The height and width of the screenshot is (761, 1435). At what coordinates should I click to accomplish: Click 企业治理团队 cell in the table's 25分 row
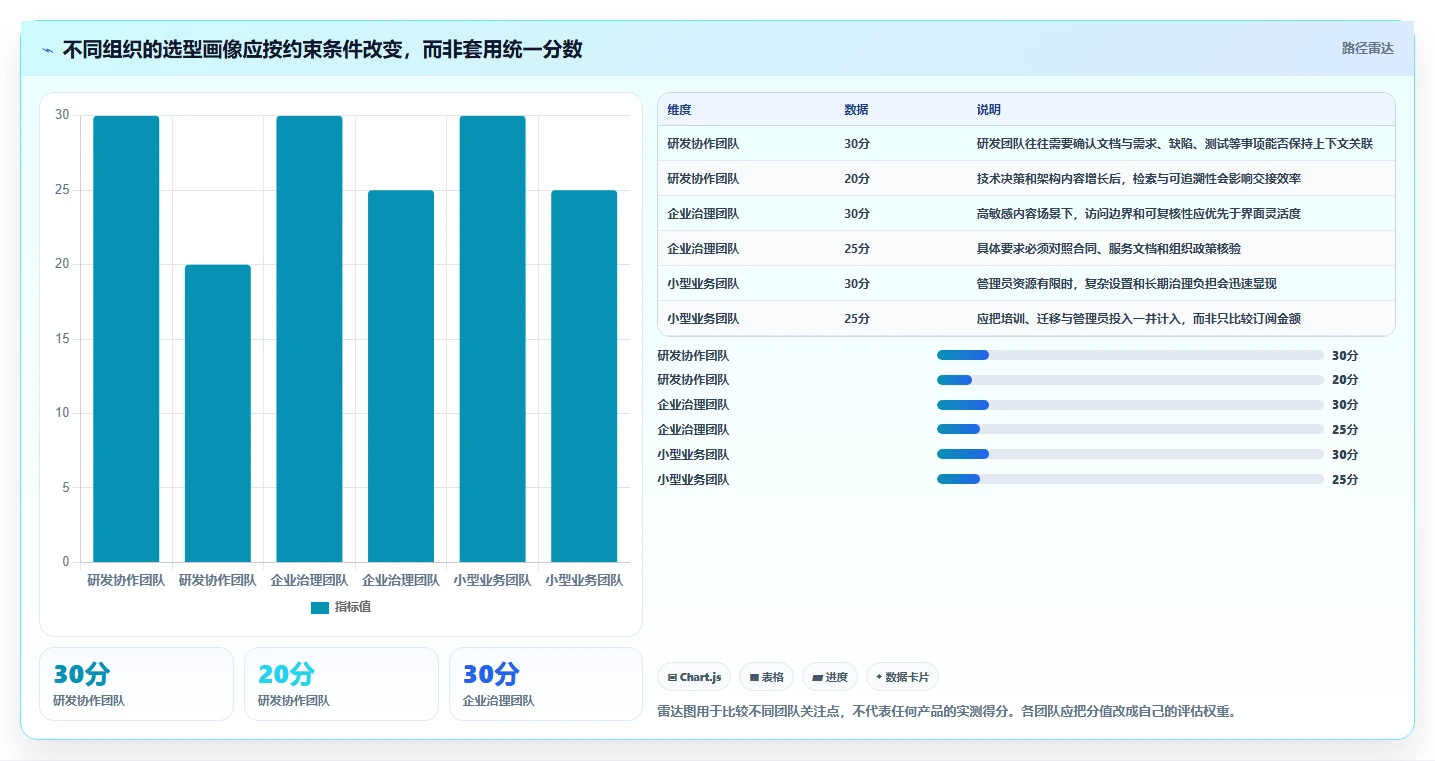coord(703,249)
